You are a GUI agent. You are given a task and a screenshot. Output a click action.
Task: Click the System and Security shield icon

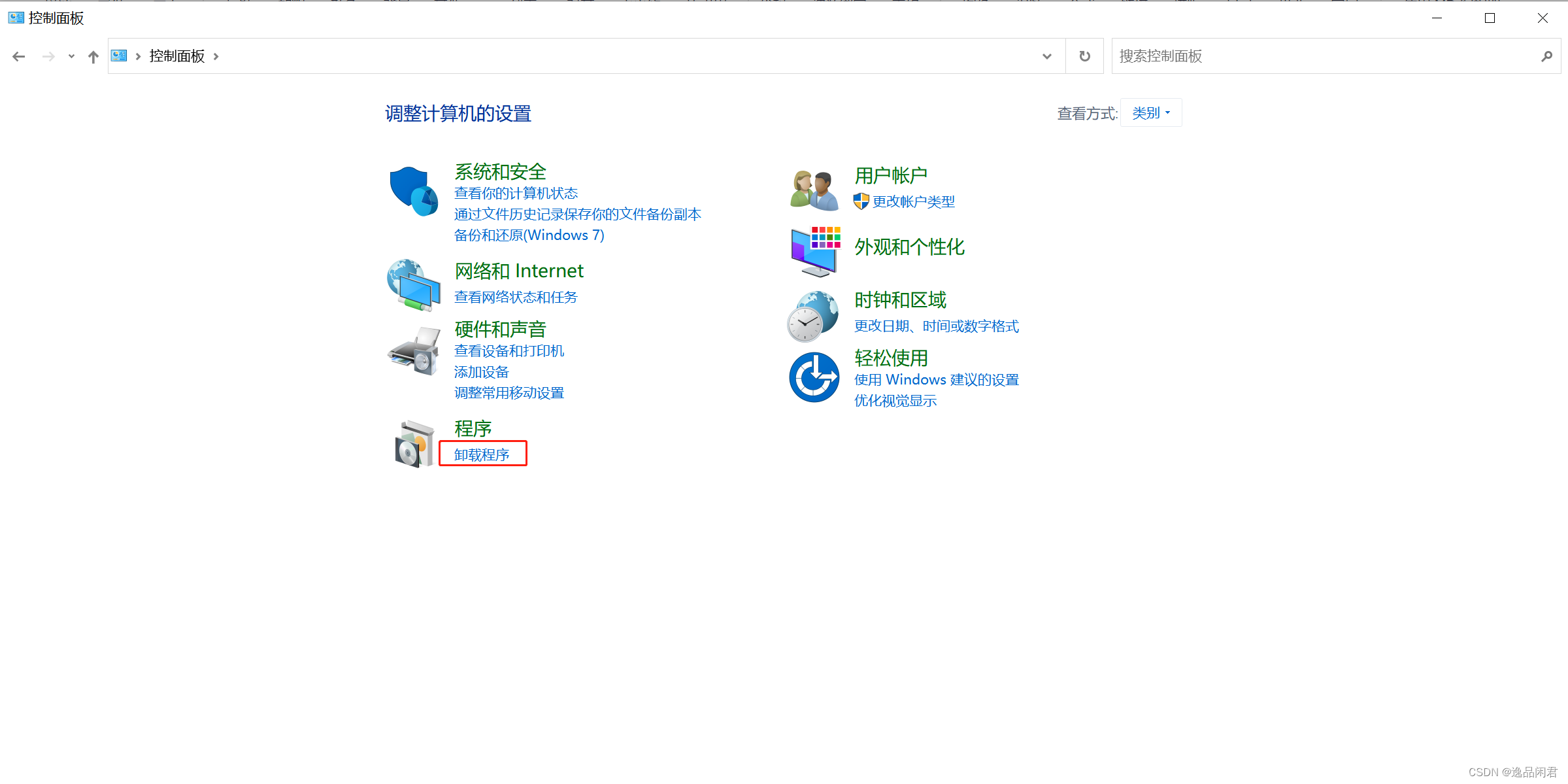point(413,191)
